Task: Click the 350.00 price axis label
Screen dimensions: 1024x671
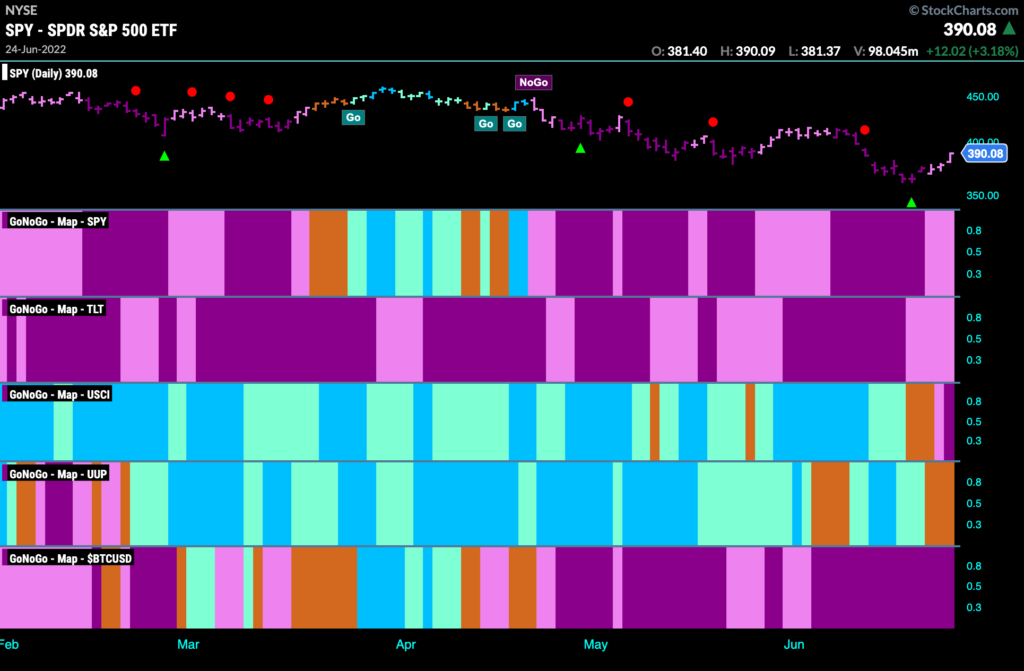Action: coord(983,195)
